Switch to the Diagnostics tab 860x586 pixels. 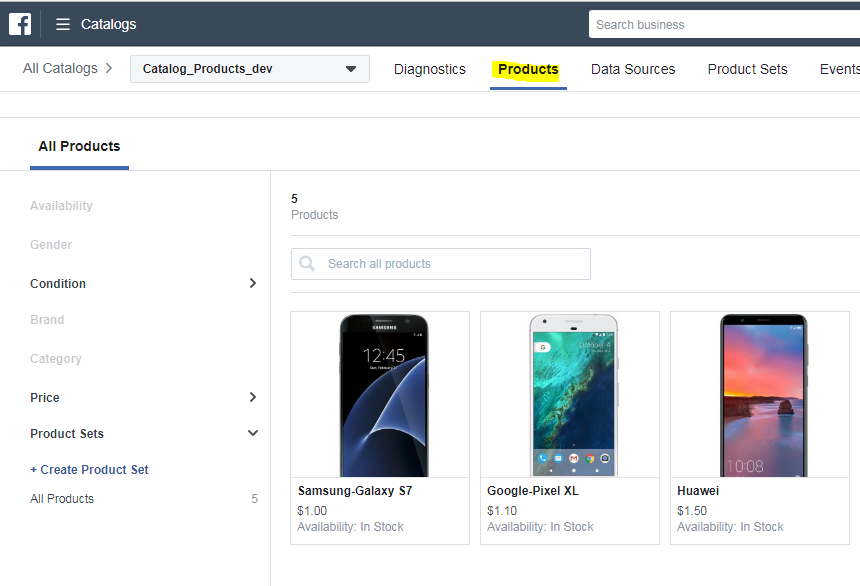tap(429, 70)
